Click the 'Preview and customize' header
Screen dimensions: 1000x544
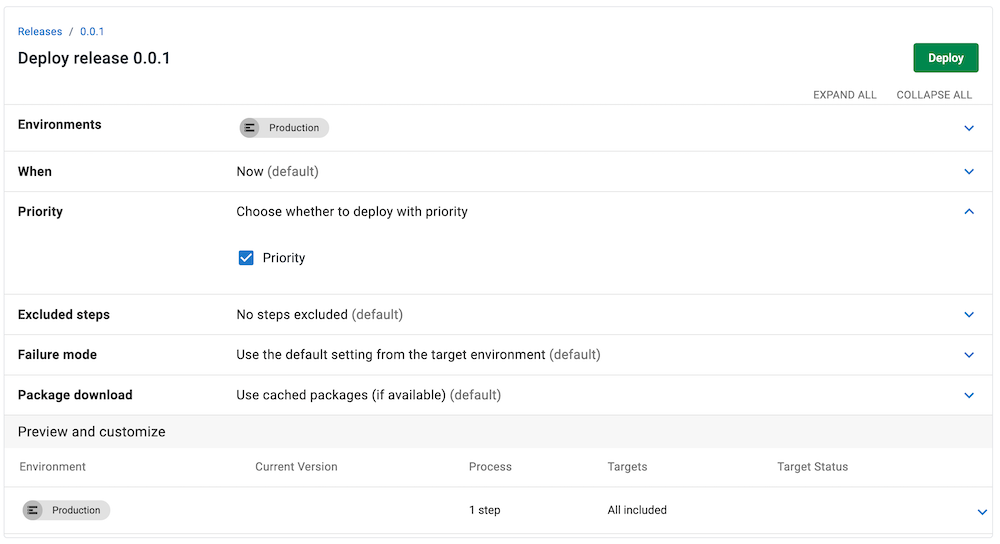pos(91,432)
